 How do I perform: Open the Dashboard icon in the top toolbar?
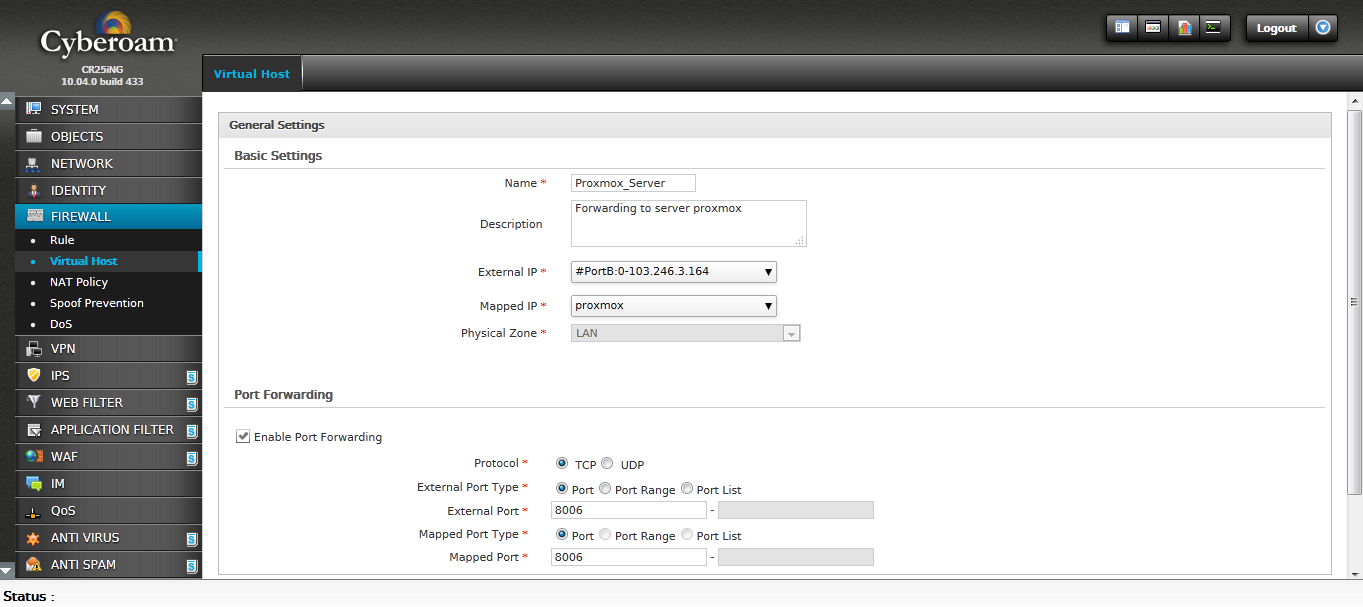[x=1121, y=28]
